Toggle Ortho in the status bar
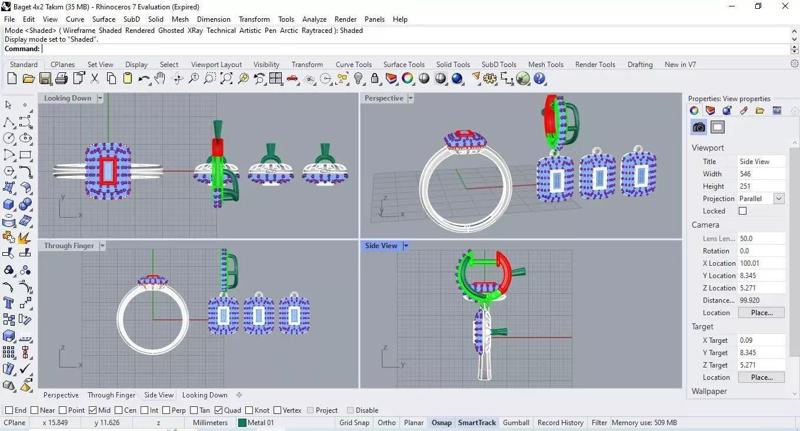Viewport: 800px width, 431px height. click(x=387, y=423)
